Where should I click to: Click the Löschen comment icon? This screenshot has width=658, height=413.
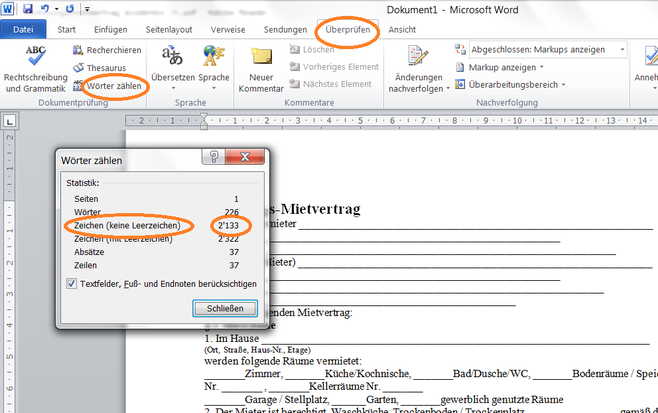pyautogui.click(x=295, y=50)
